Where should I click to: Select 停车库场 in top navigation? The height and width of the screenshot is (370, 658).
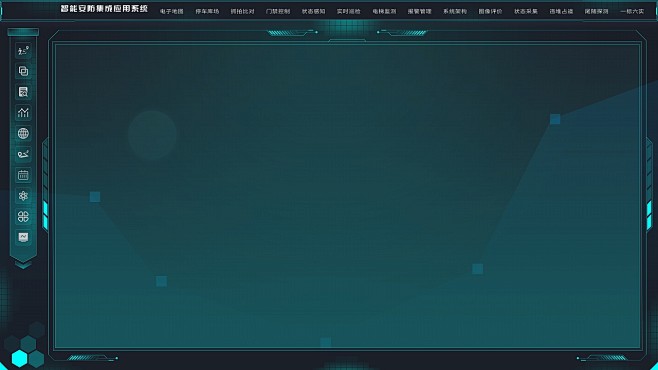[x=207, y=11]
